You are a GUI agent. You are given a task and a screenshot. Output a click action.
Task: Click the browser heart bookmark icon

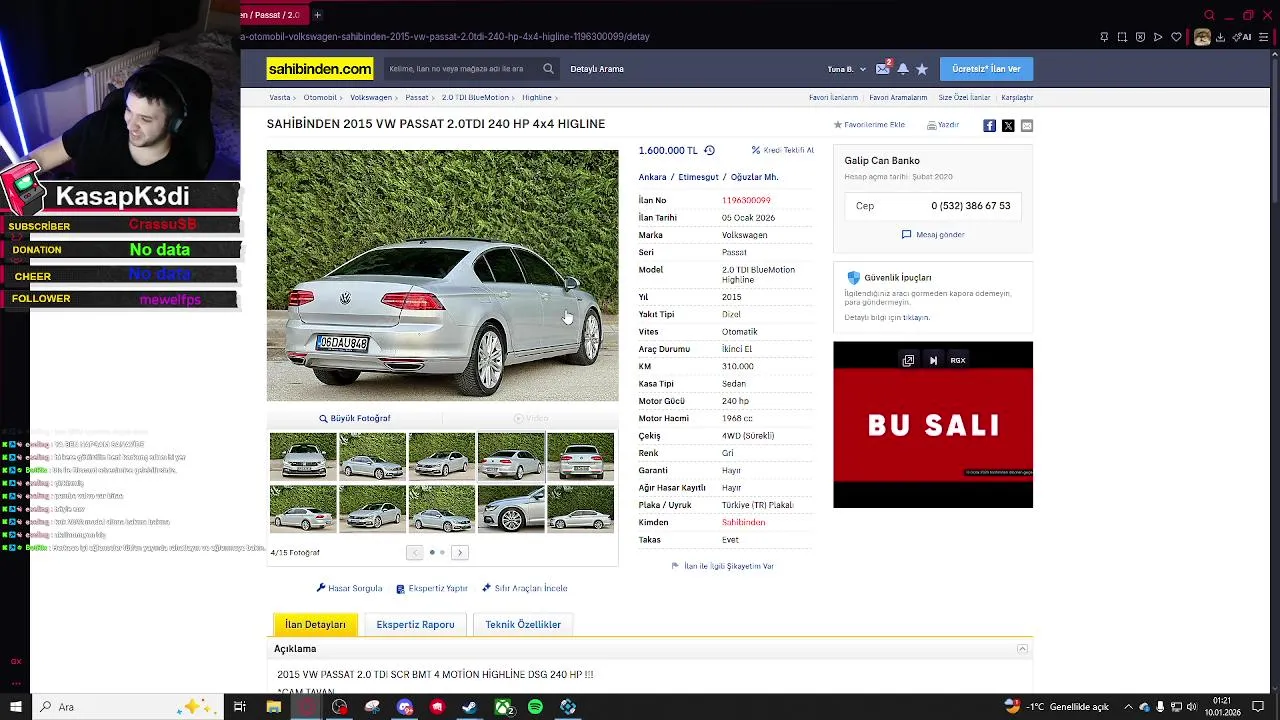tap(1176, 37)
